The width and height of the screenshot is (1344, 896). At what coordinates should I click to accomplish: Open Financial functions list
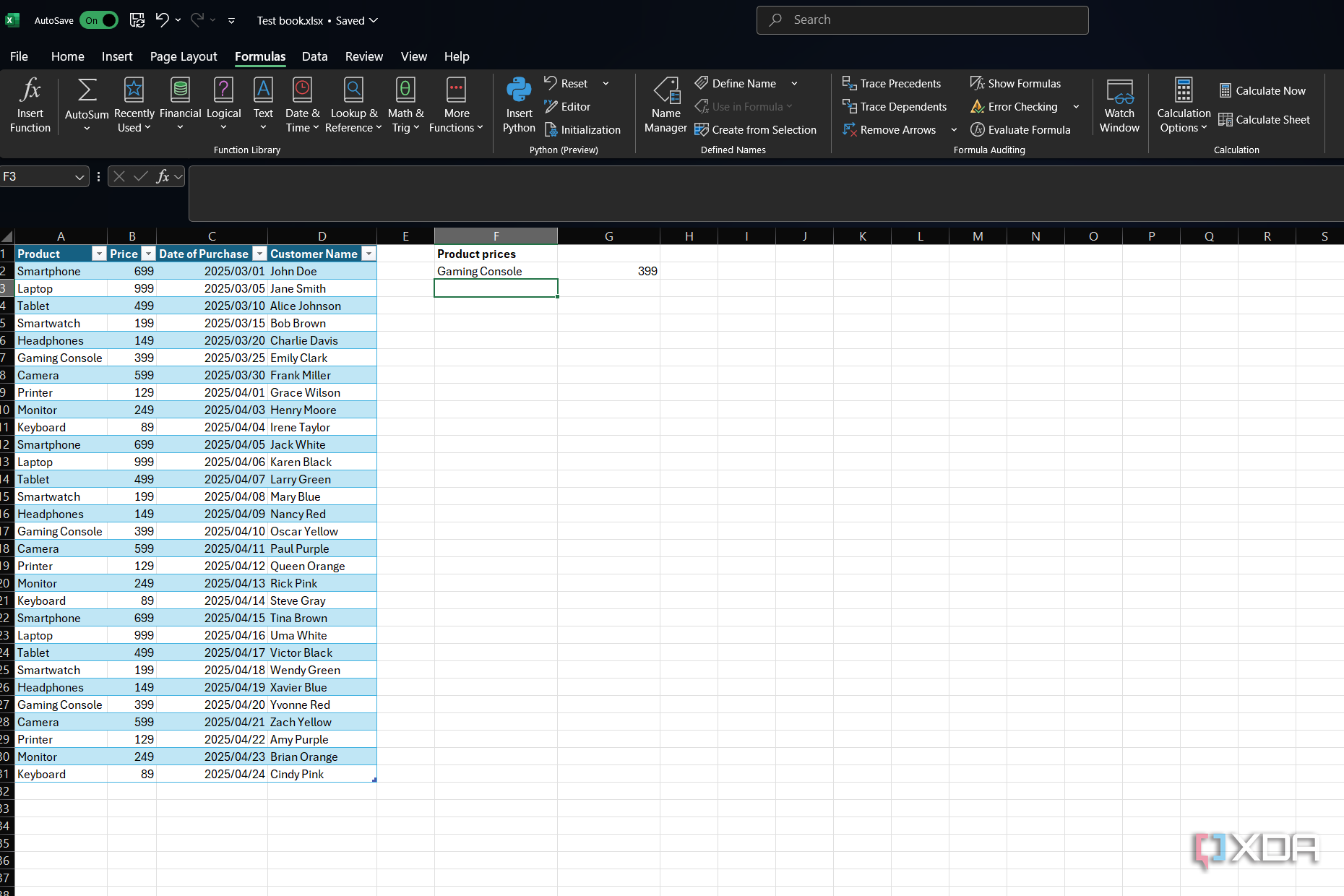(x=180, y=105)
